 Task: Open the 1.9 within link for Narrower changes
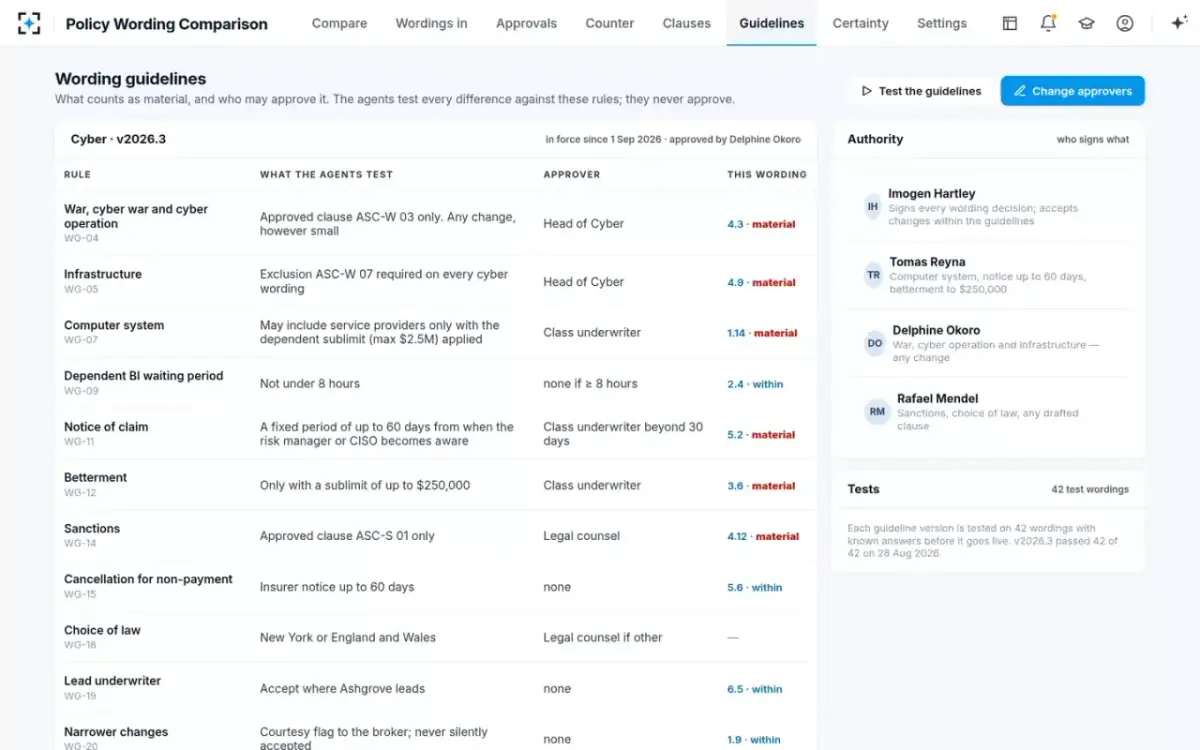click(x=754, y=740)
